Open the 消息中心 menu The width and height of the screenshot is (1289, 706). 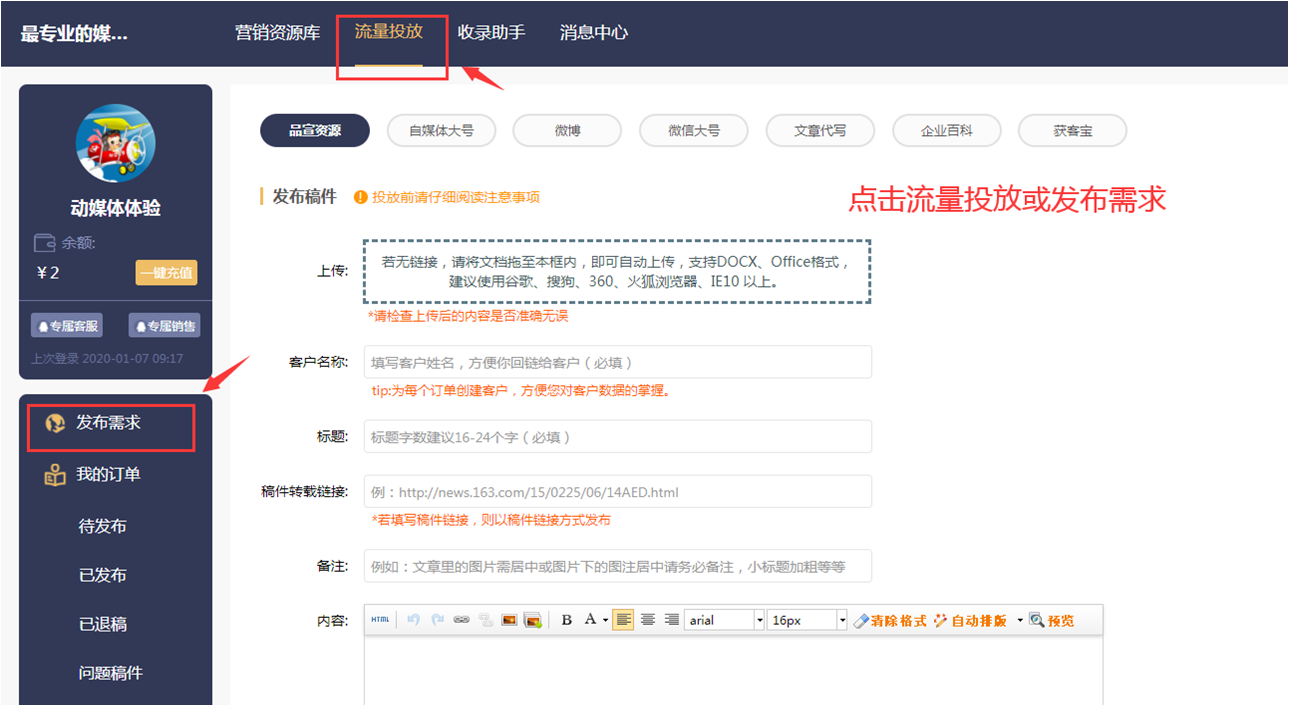(x=594, y=32)
